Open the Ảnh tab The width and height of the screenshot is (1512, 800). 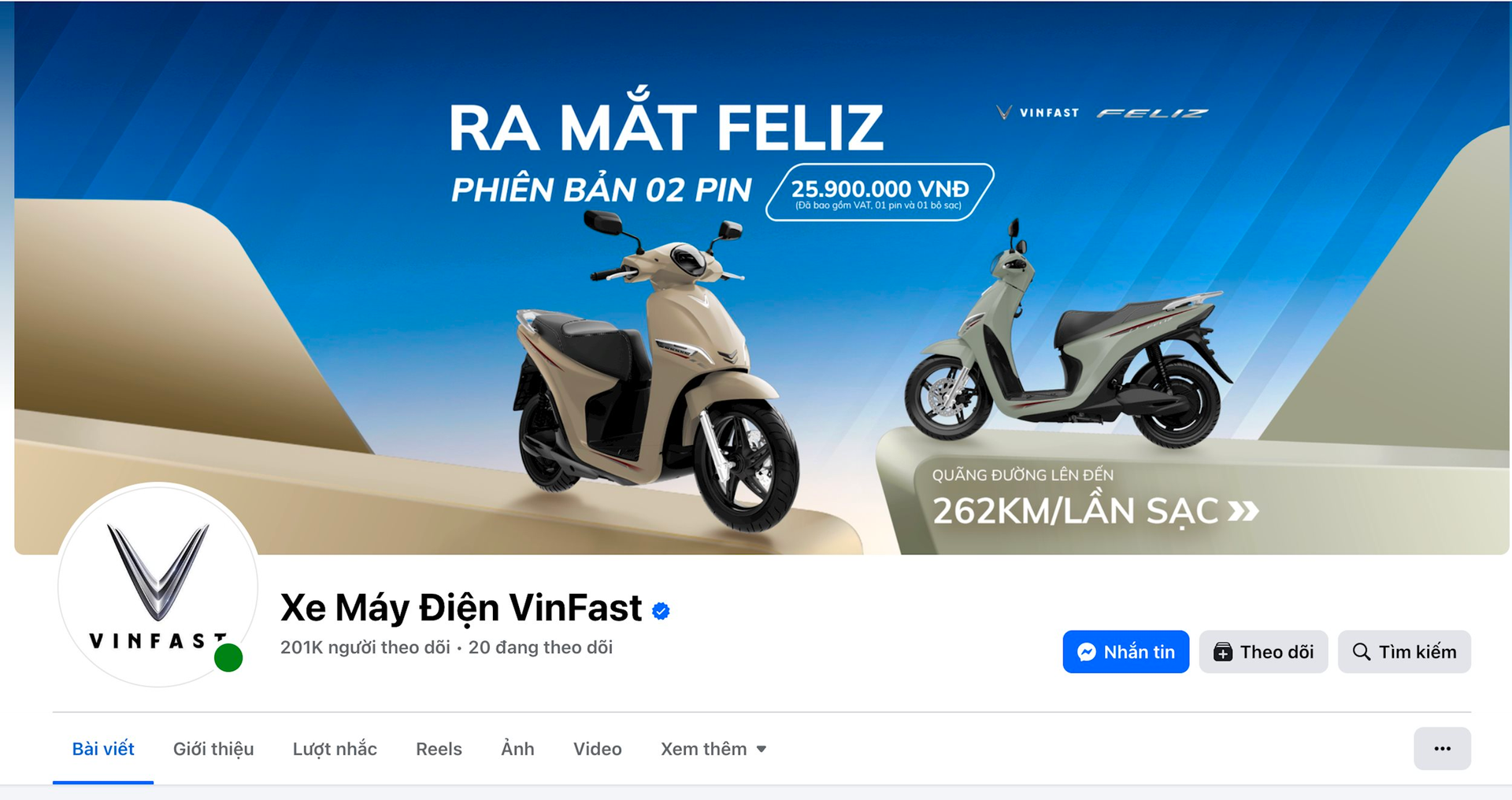tap(517, 749)
